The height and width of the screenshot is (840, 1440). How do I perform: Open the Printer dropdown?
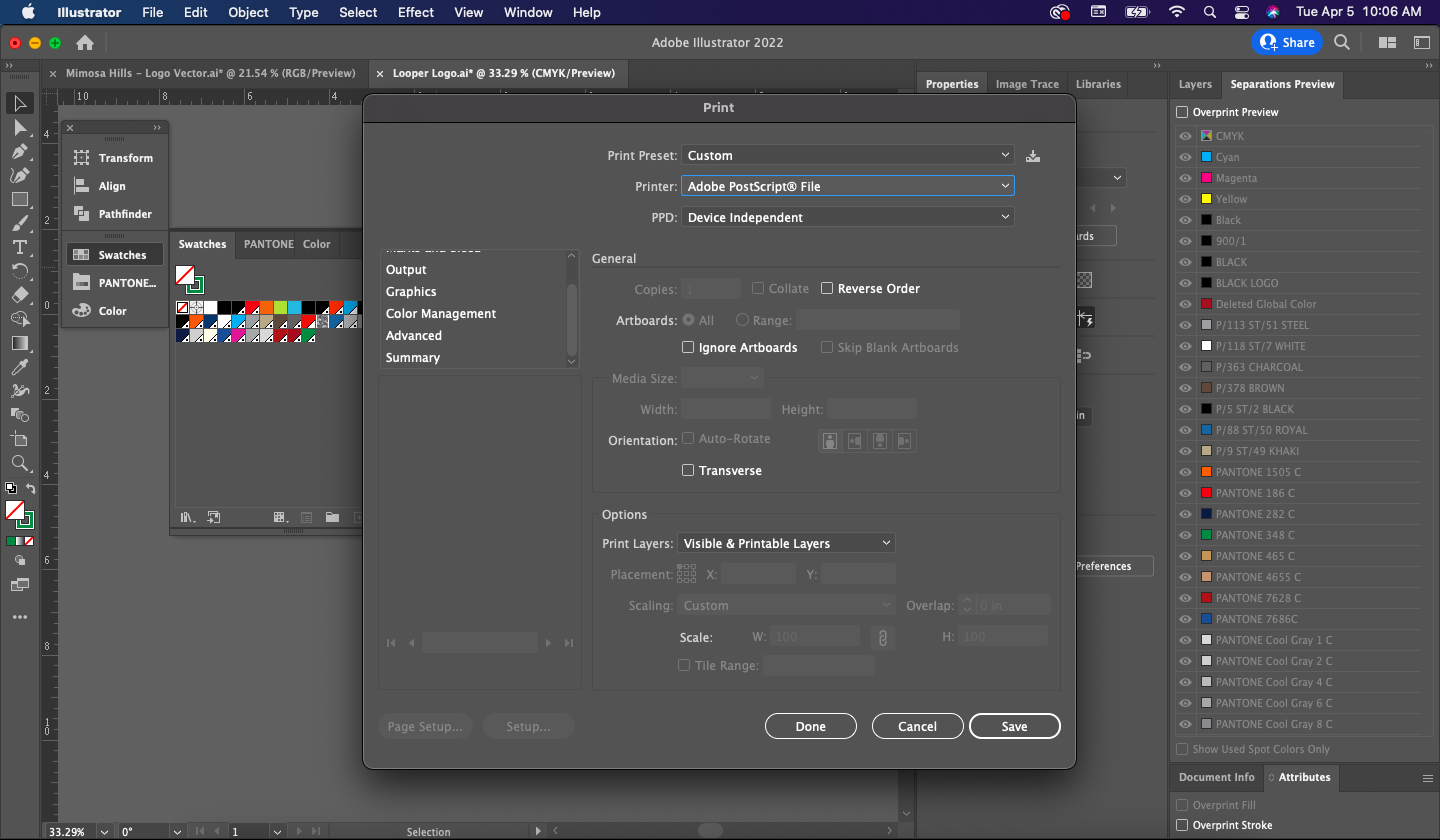[848, 186]
